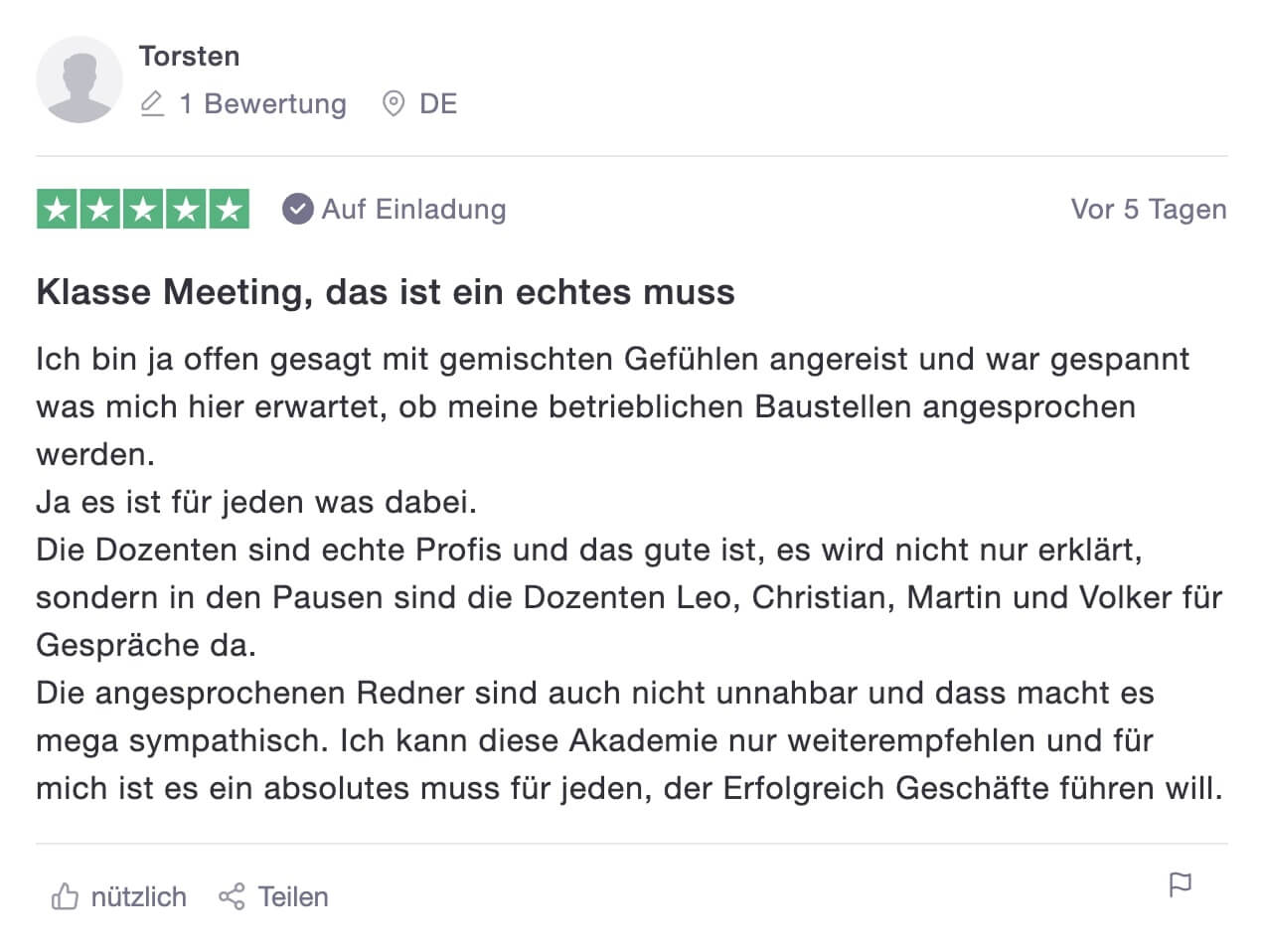This screenshot has height=952, width=1264.
Task: Click the pencil icon beside review count
Action: pyautogui.click(x=152, y=103)
